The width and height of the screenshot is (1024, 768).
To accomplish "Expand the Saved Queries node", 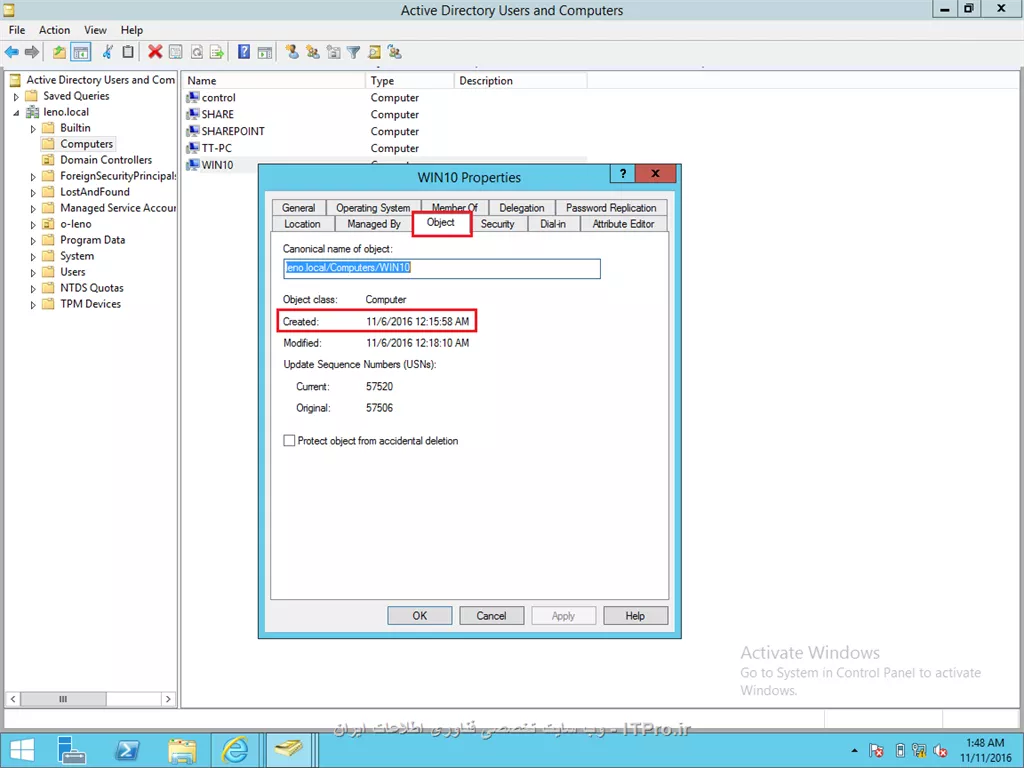I will tap(16, 97).
